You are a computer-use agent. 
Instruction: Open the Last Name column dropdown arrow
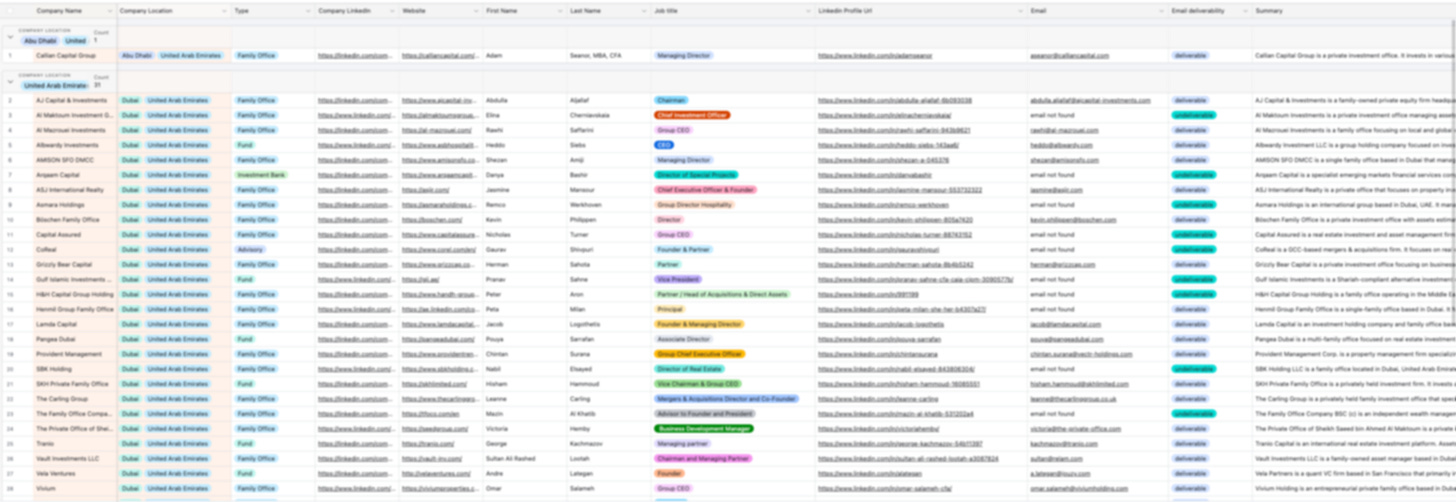(644, 10)
